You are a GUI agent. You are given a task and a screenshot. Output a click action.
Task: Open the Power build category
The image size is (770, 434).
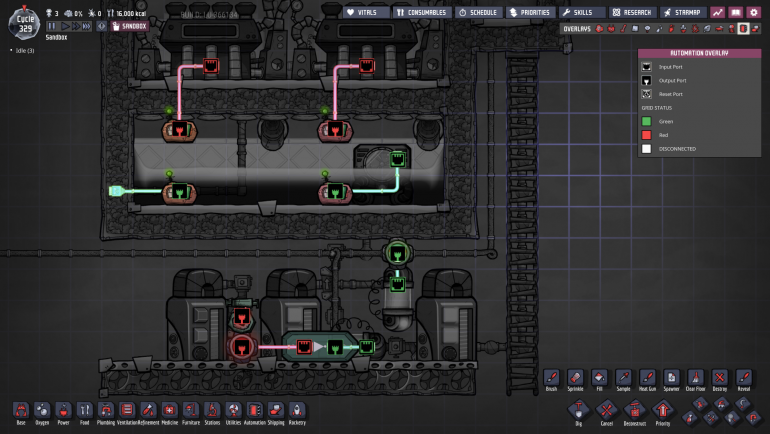63,411
